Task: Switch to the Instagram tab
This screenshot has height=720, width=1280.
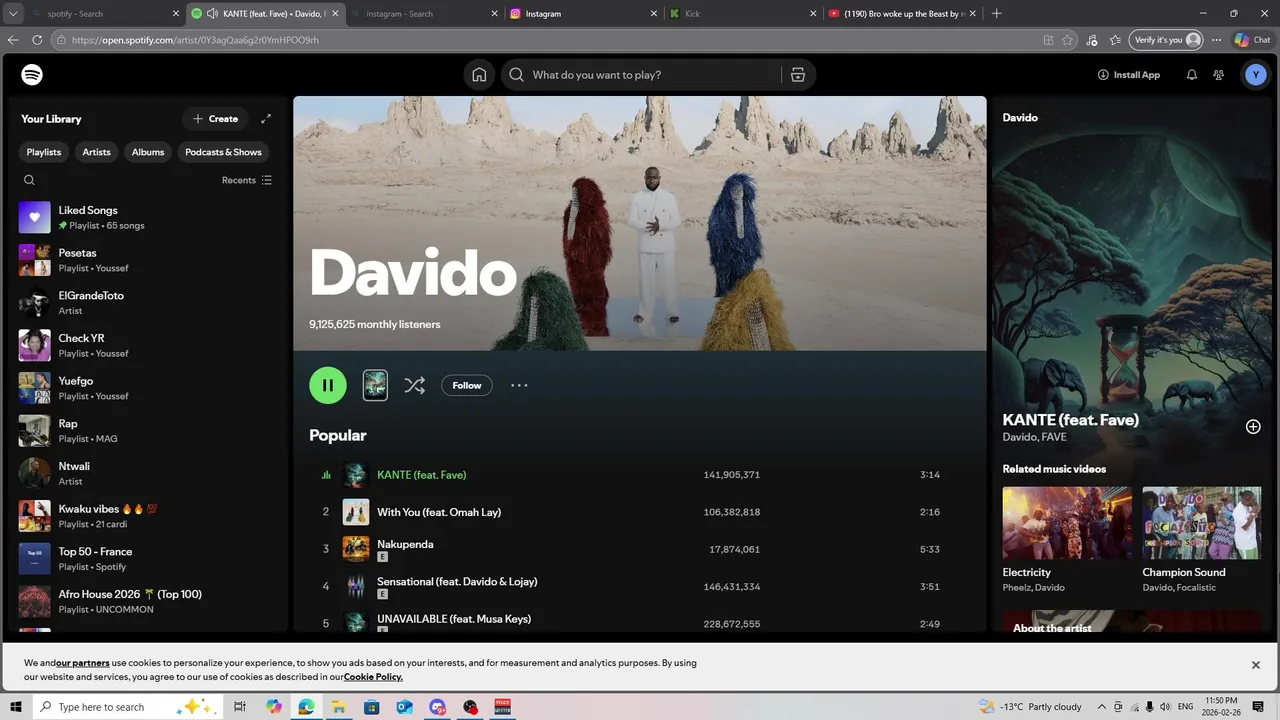Action: coord(583,14)
